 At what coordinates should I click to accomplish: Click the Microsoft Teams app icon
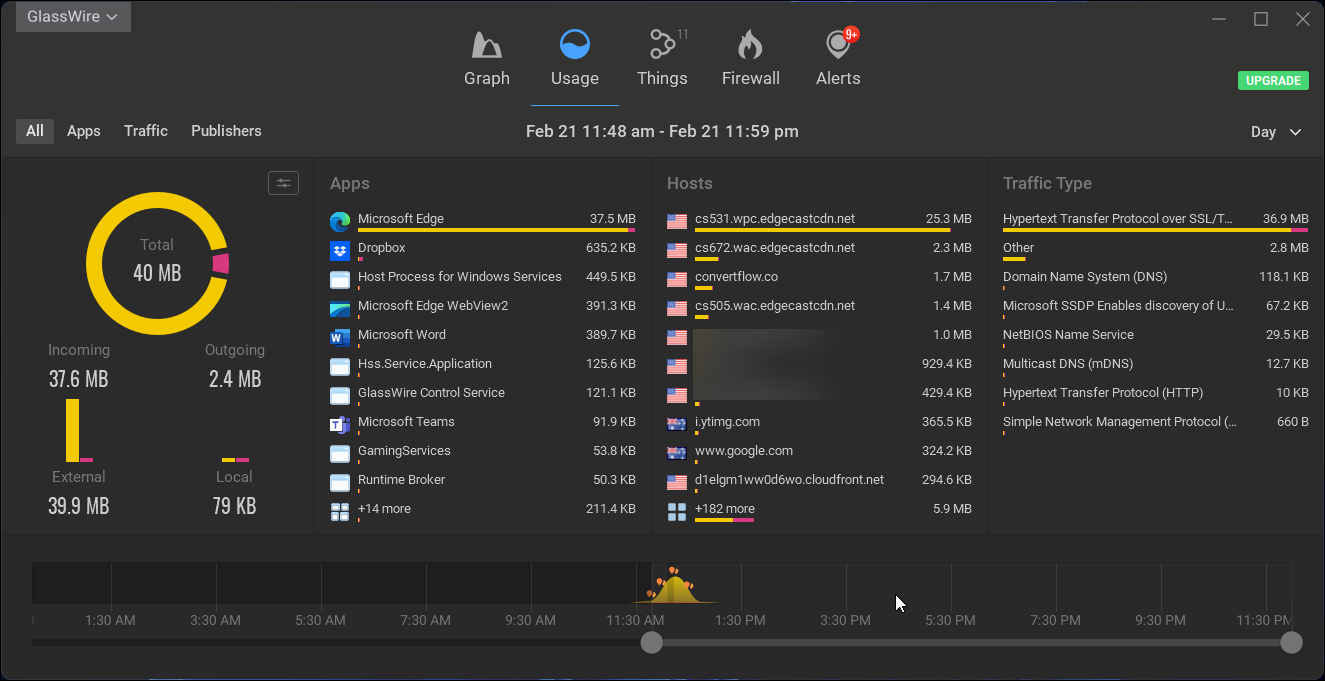(x=340, y=423)
